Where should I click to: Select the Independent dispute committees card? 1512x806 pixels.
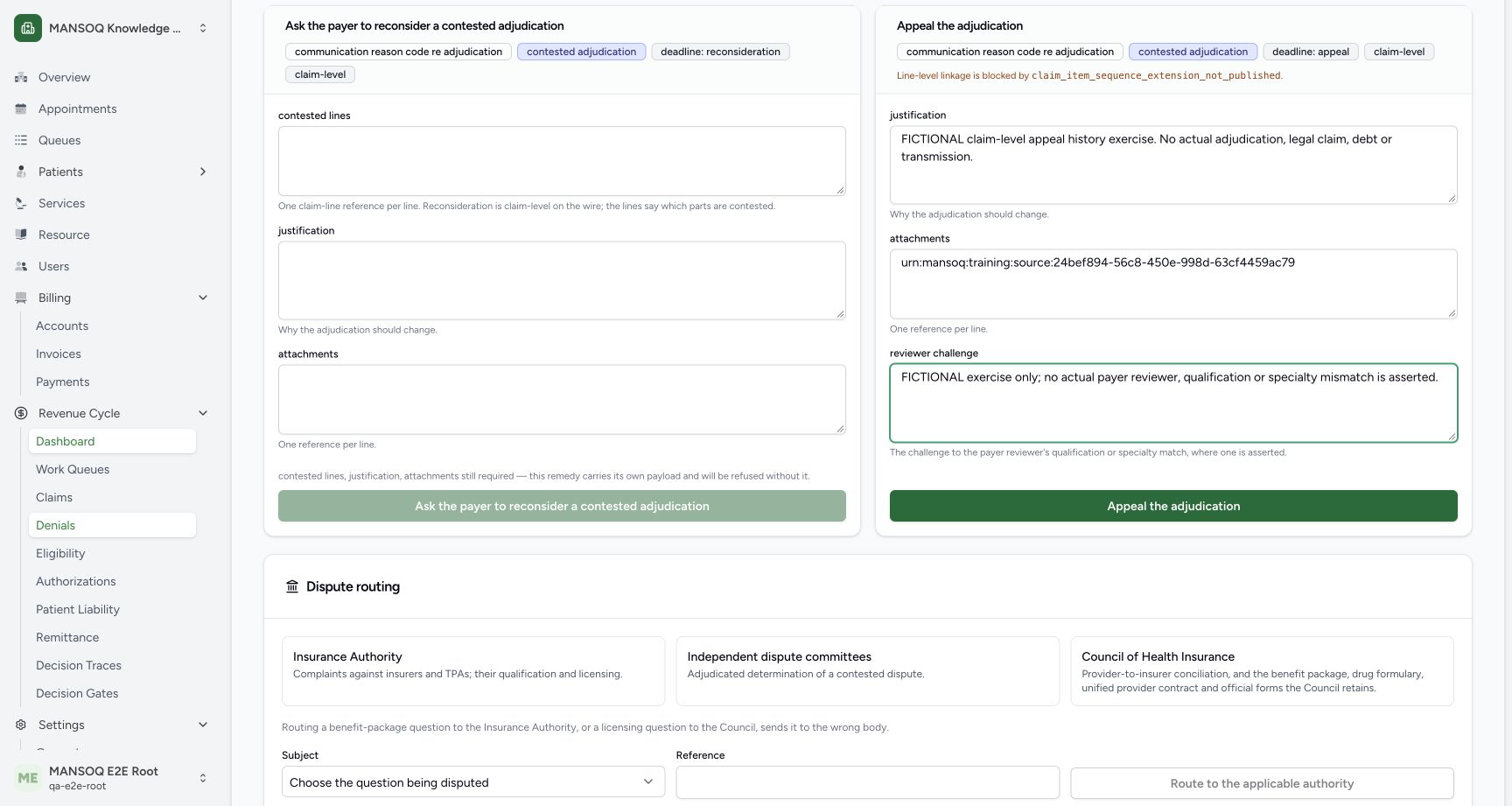click(867, 671)
